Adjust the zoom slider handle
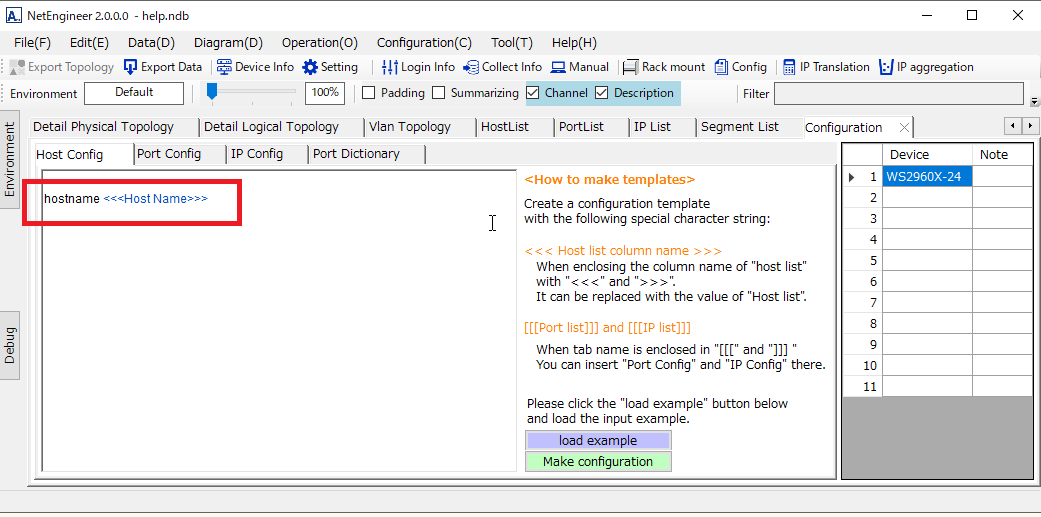 click(x=212, y=92)
